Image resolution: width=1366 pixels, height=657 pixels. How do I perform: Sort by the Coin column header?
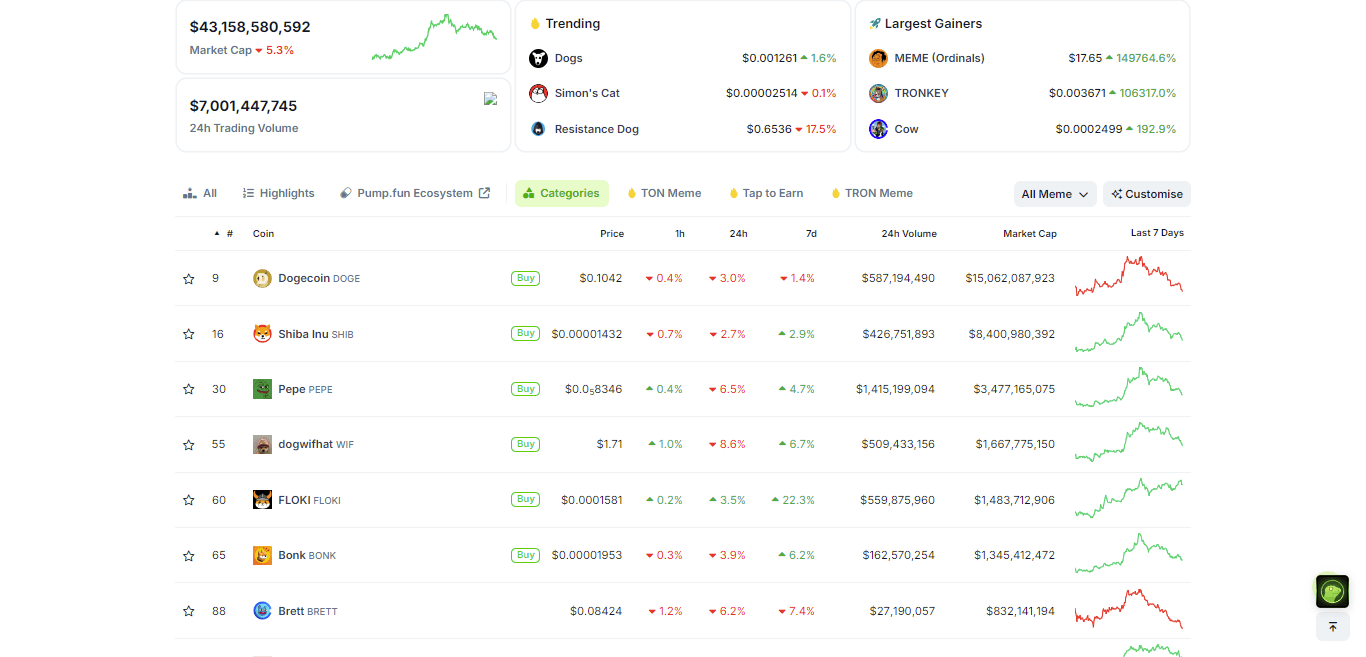[x=263, y=234]
